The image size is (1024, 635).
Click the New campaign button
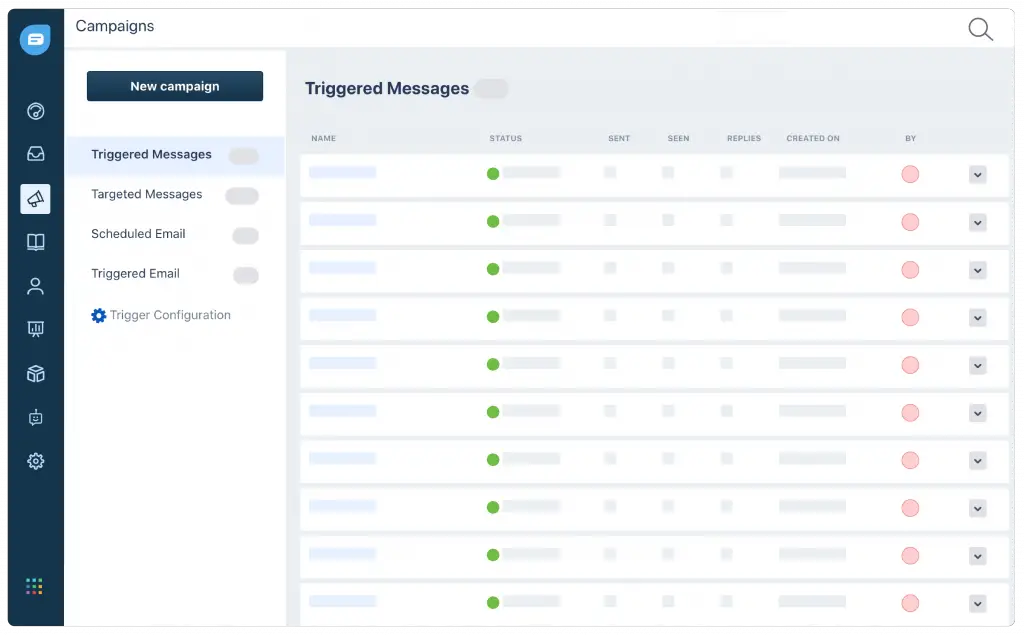tap(175, 86)
